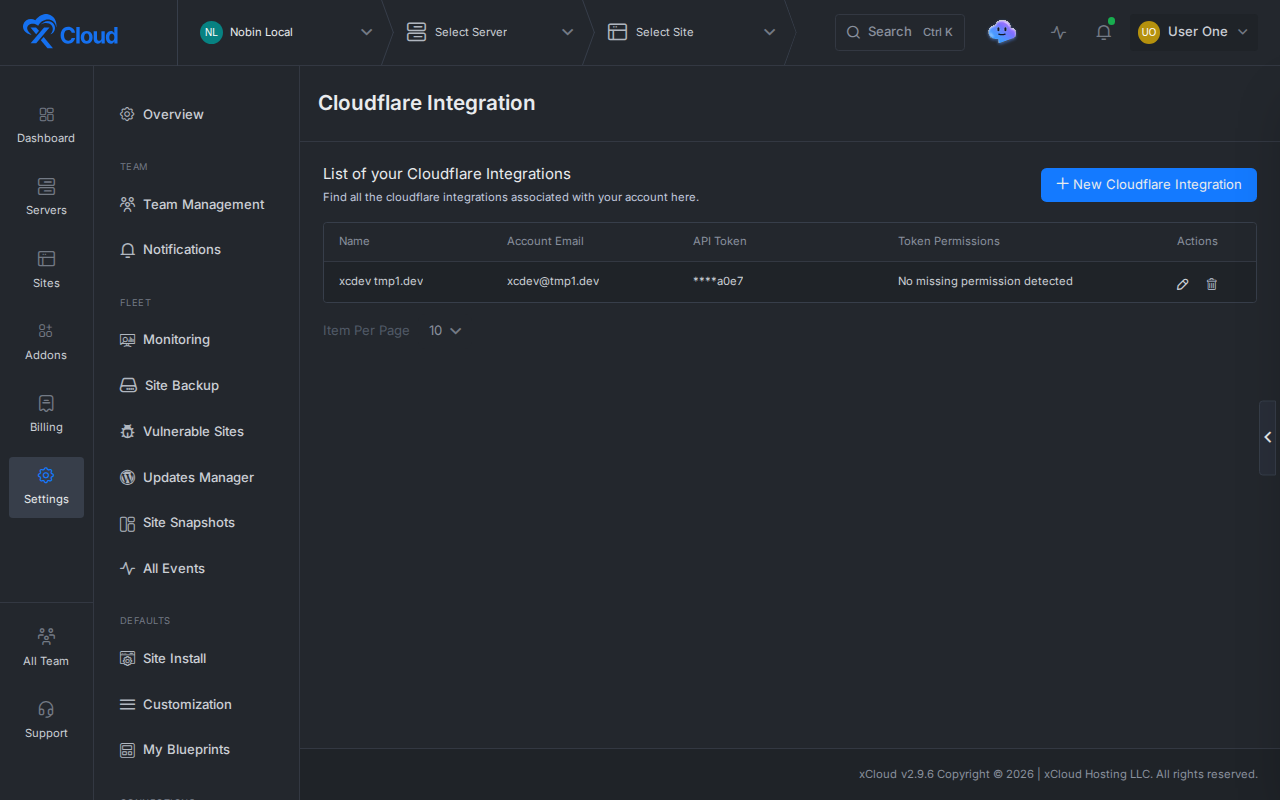Open Vulnerable Sites menu item
This screenshot has width=1280, height=800.
[x=181, y=431]
